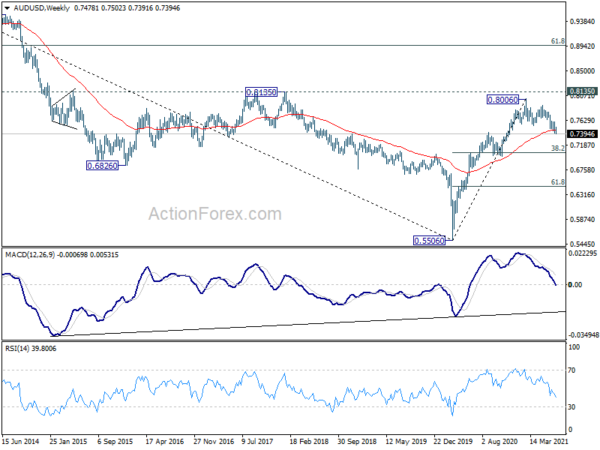Click the 2 Aug 2020 date label

pos(500,442)
